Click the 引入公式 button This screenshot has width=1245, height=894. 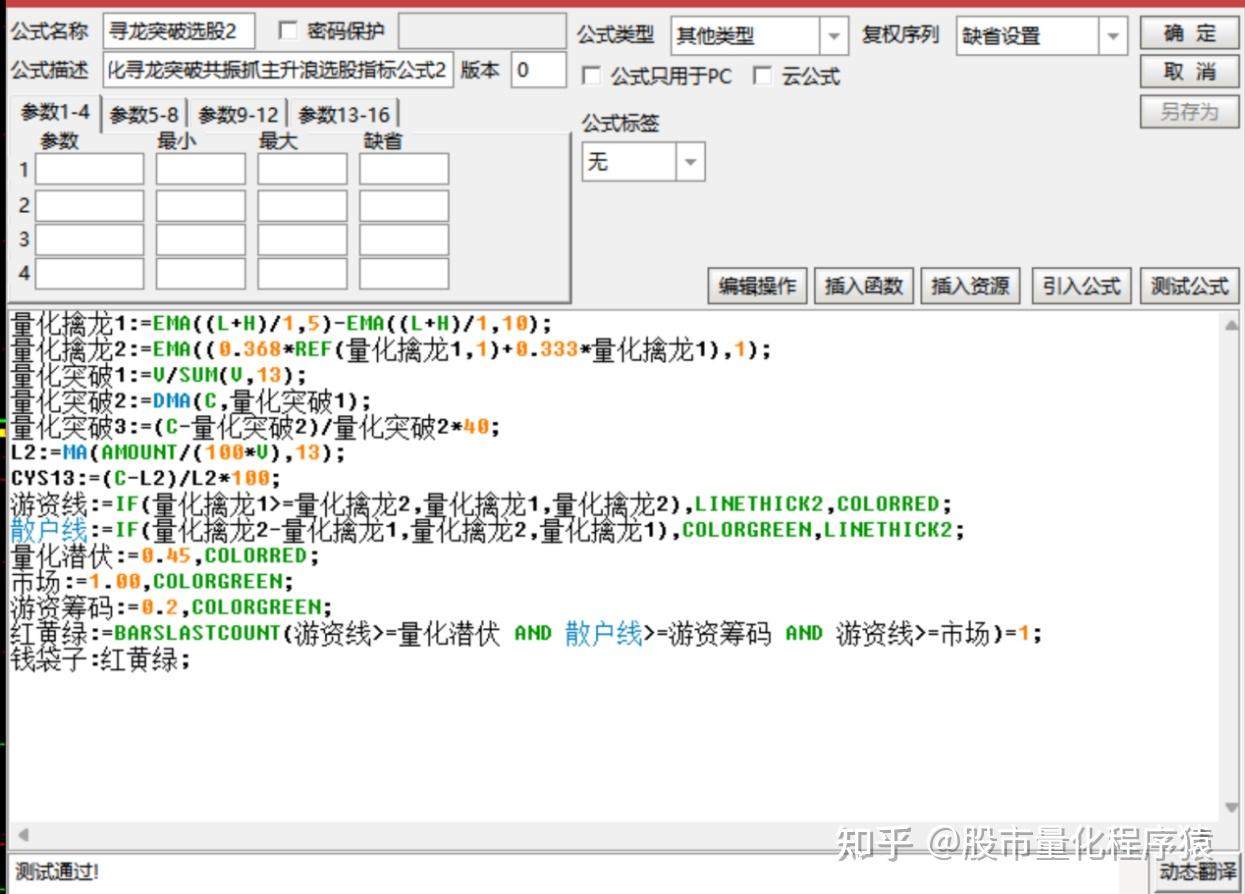pos(1081,286)
